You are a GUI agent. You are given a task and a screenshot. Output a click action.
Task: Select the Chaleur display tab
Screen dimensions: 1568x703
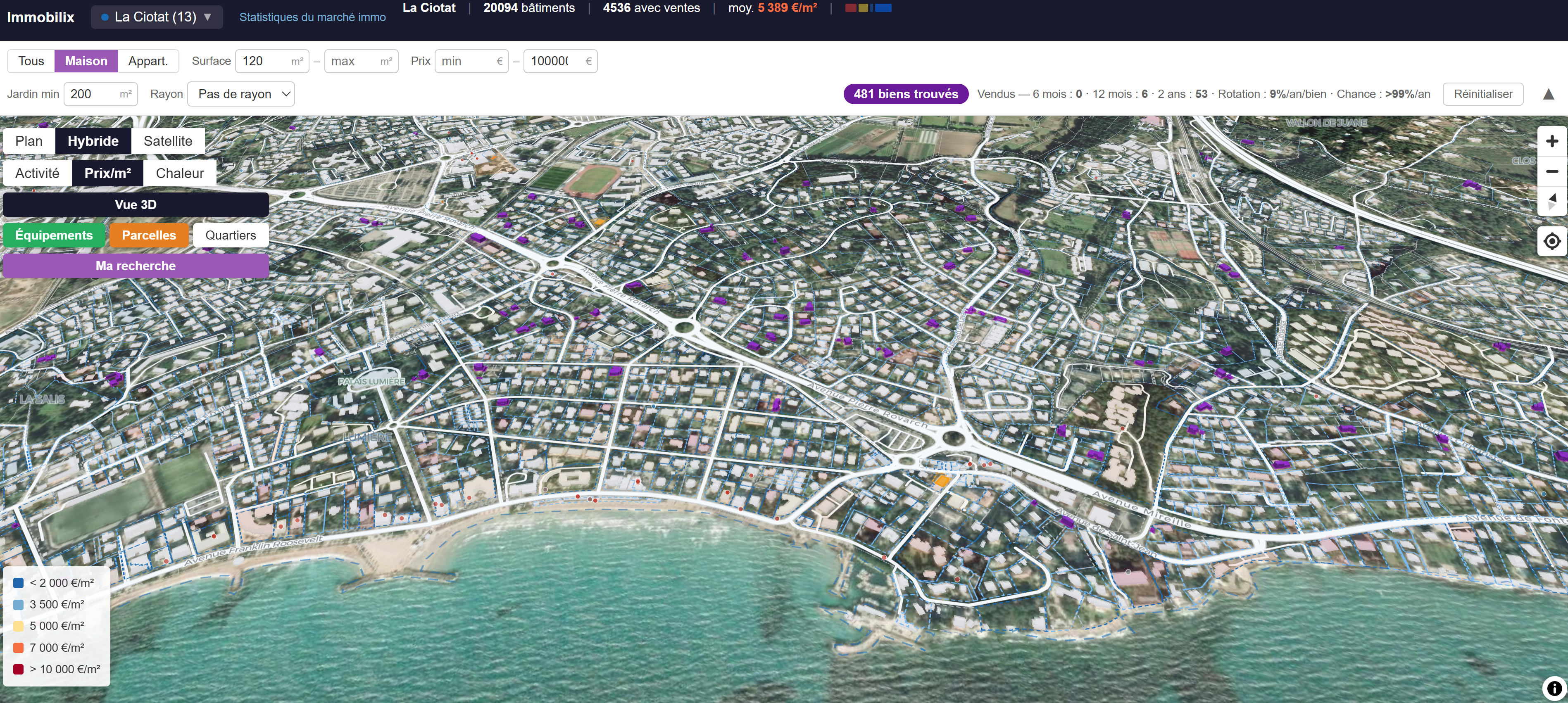click(x=180, y=173)
